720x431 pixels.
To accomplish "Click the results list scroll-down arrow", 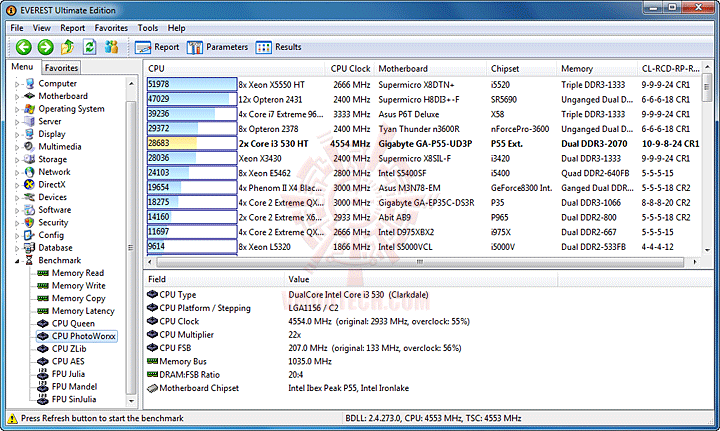I will (x=707, y=250).
